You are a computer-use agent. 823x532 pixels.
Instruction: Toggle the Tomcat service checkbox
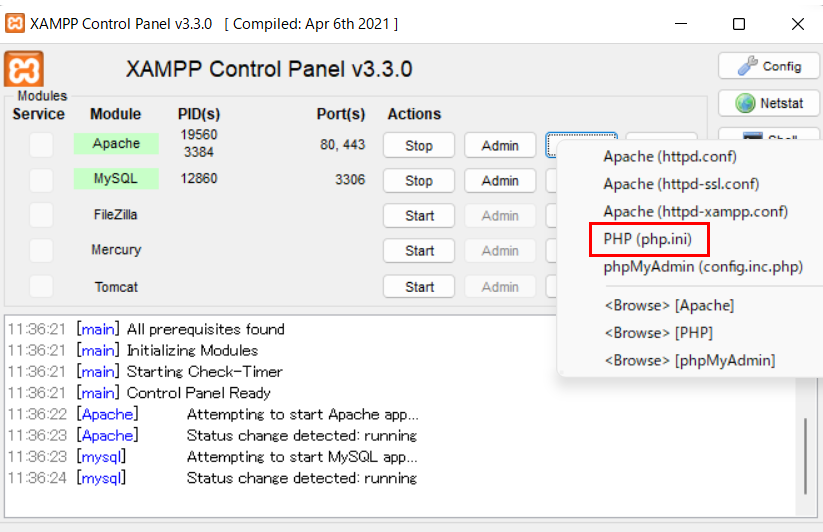pyautogui.click(x=41, y=286)
